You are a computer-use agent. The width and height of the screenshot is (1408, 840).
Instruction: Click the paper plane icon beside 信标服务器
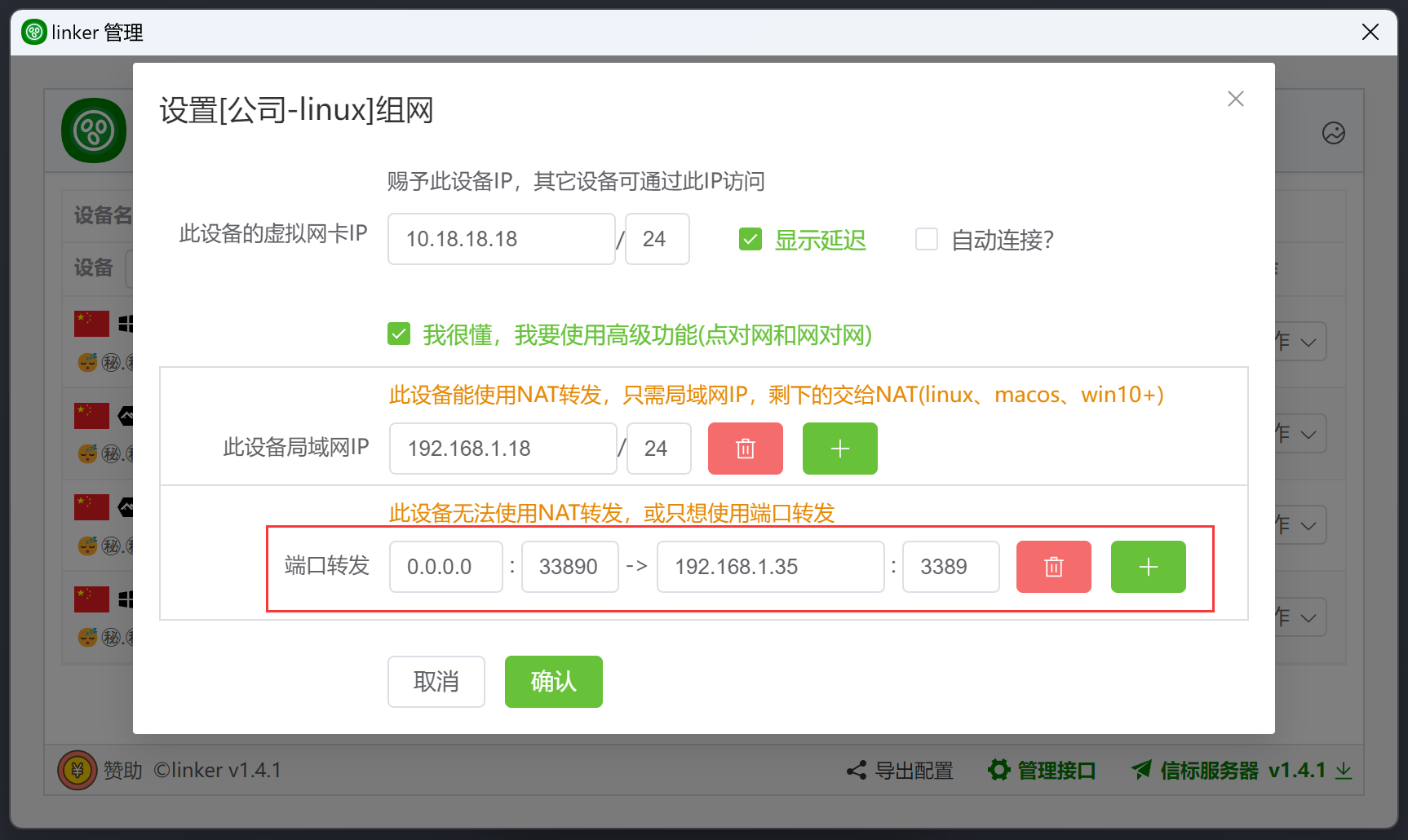click(1142, 770)
